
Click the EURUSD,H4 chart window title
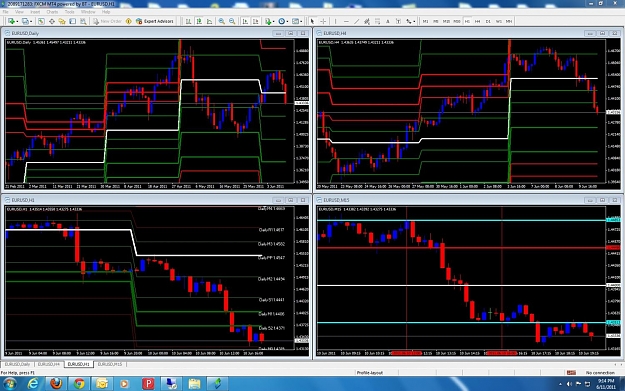tap(335, 33)
